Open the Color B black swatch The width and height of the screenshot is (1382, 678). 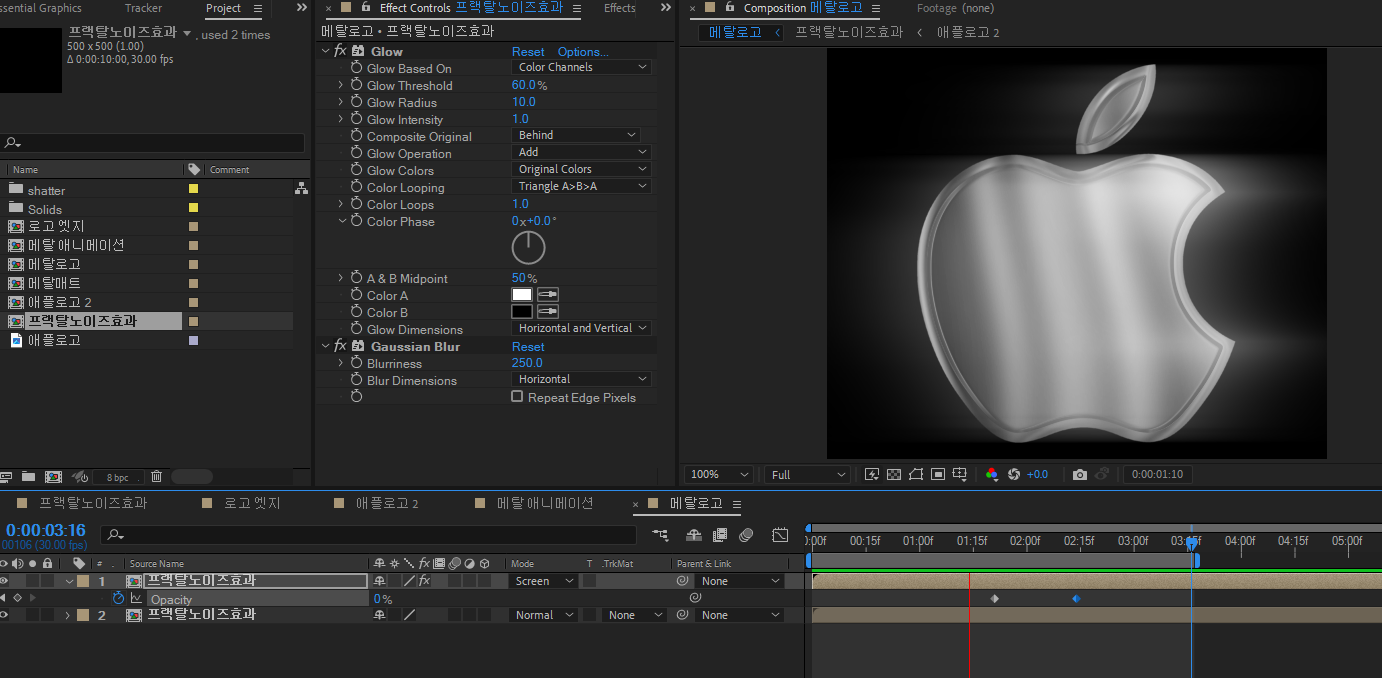pos(522,312)
